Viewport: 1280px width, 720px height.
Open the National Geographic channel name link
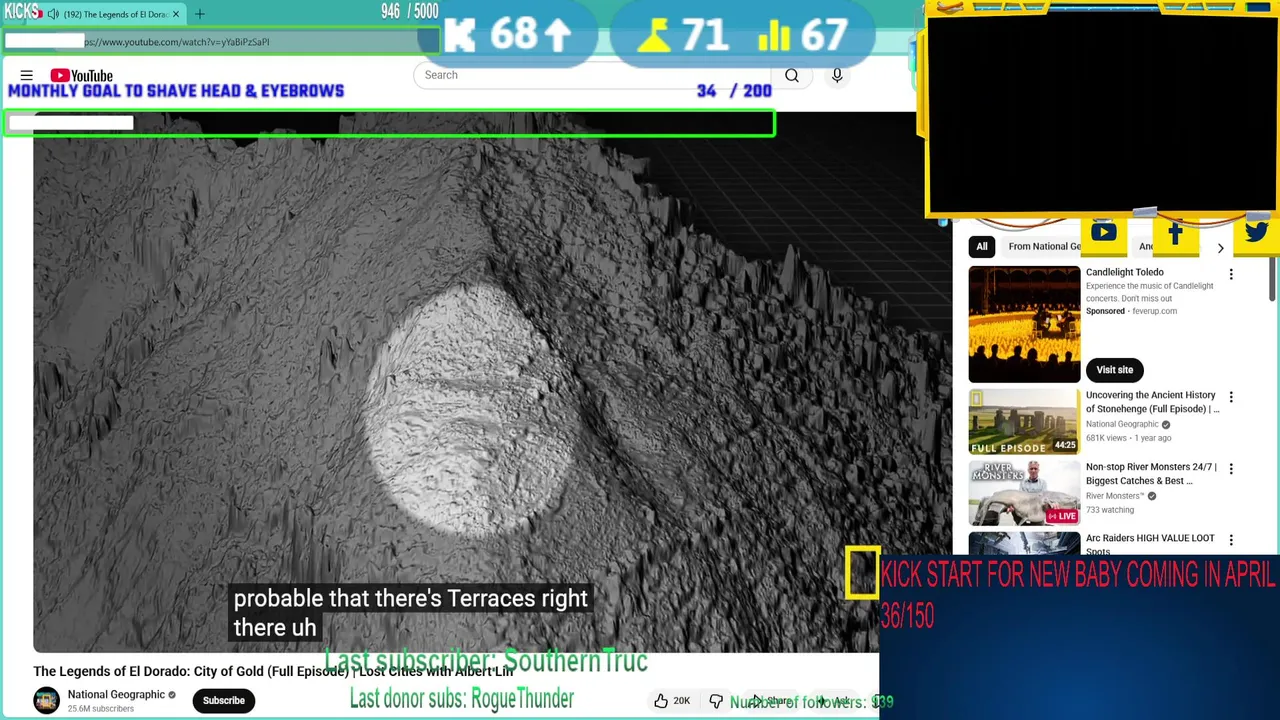click(116, 694)
